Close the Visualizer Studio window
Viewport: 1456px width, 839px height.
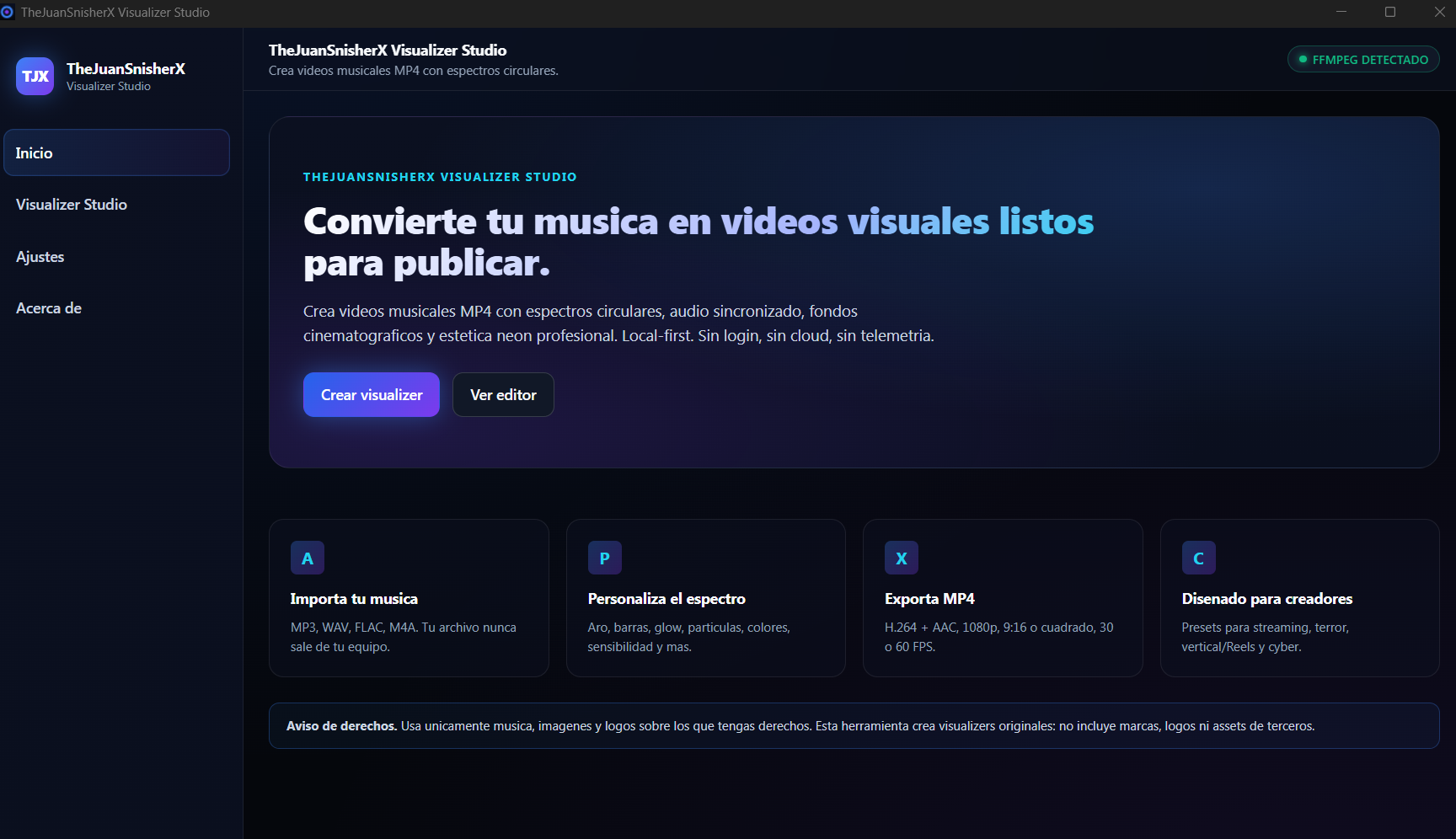(1439, 12)
